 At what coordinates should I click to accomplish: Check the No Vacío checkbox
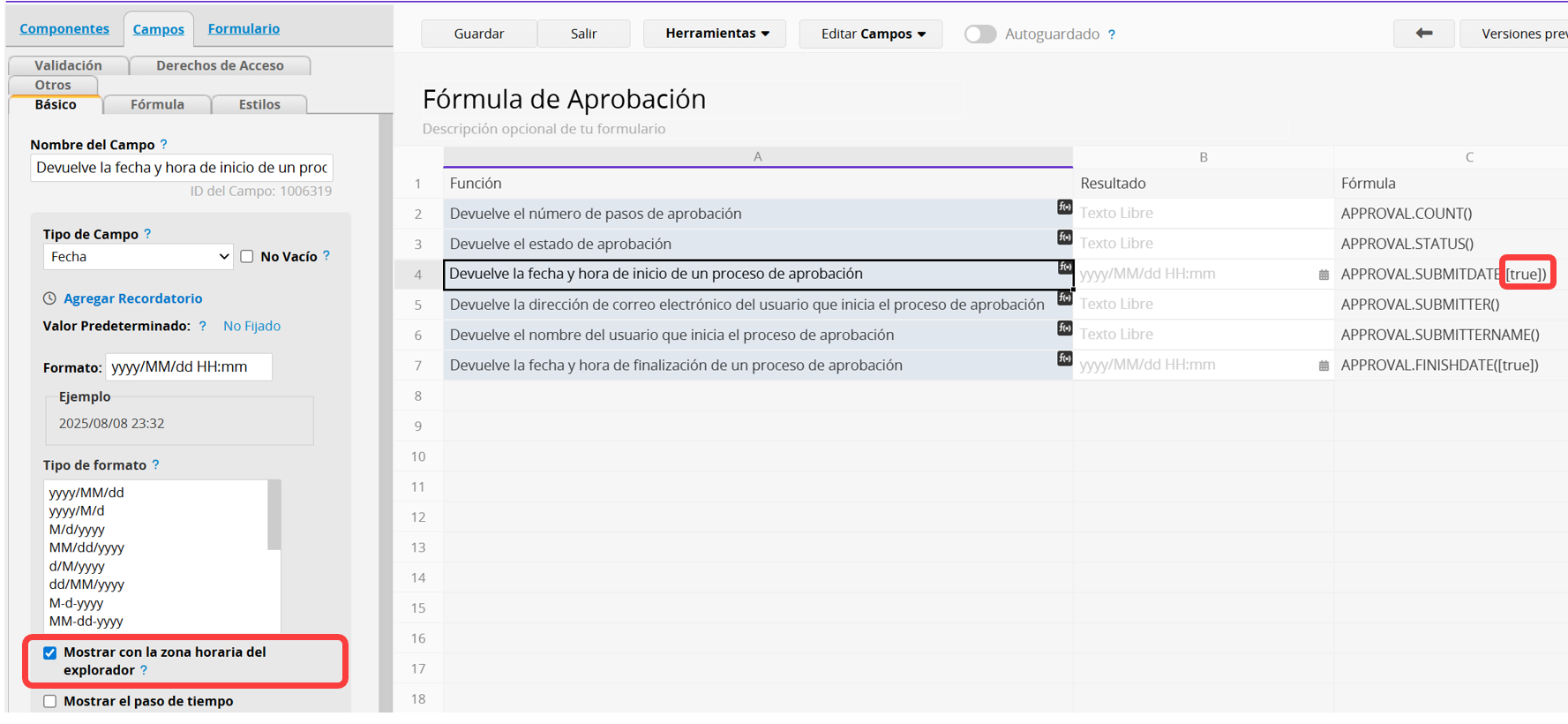pyautogui.click(x=247, y=256)
